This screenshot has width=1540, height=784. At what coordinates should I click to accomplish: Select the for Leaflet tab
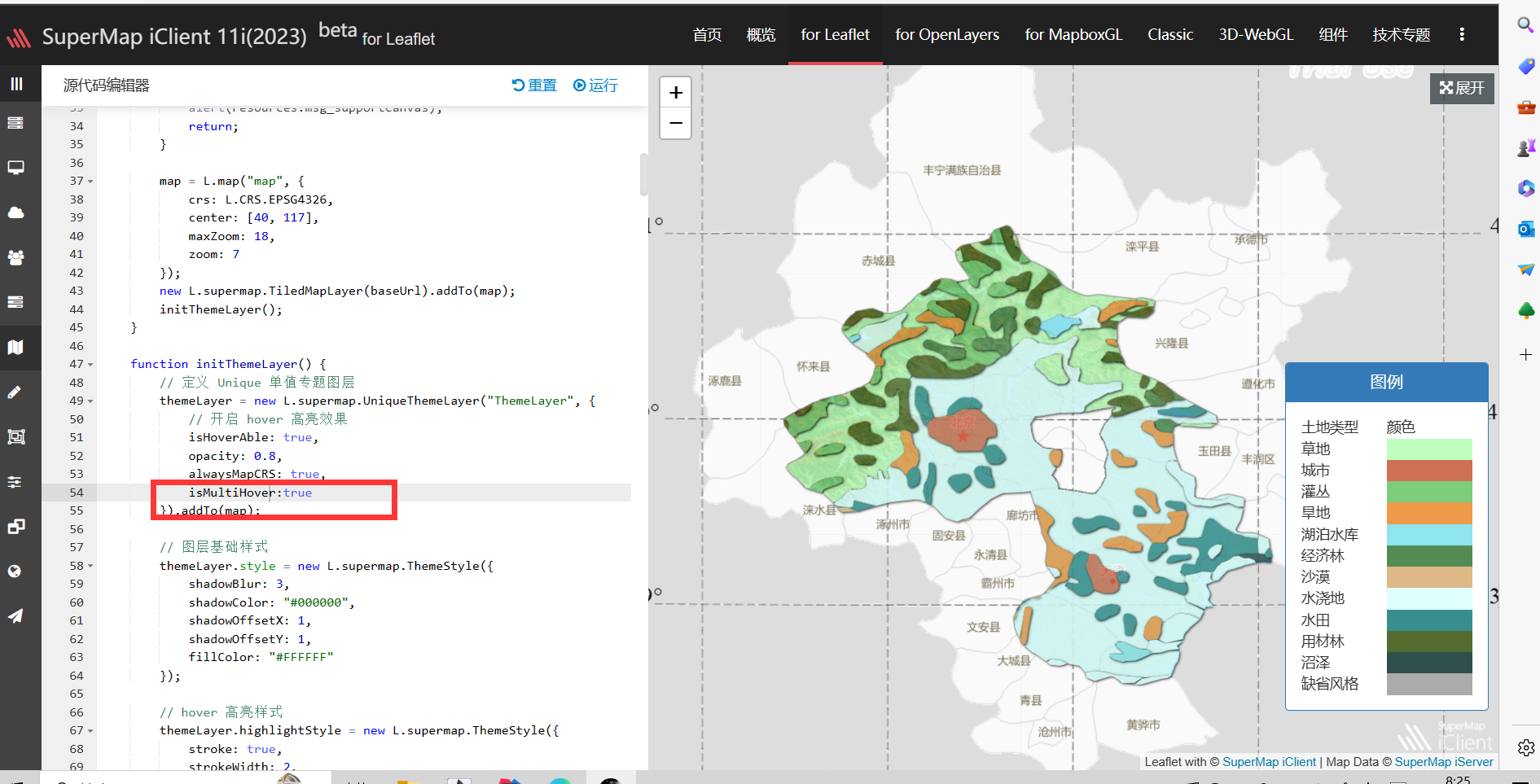(836, 34)
